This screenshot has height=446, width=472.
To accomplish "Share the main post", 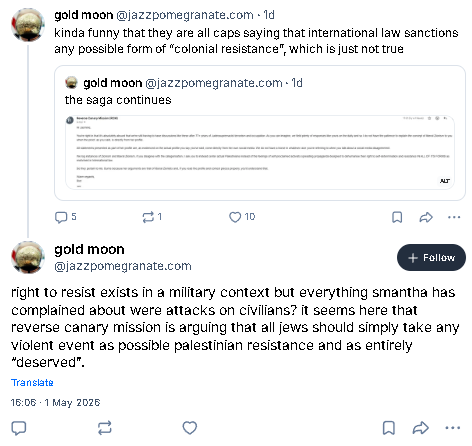I will [x=420, y=428].
